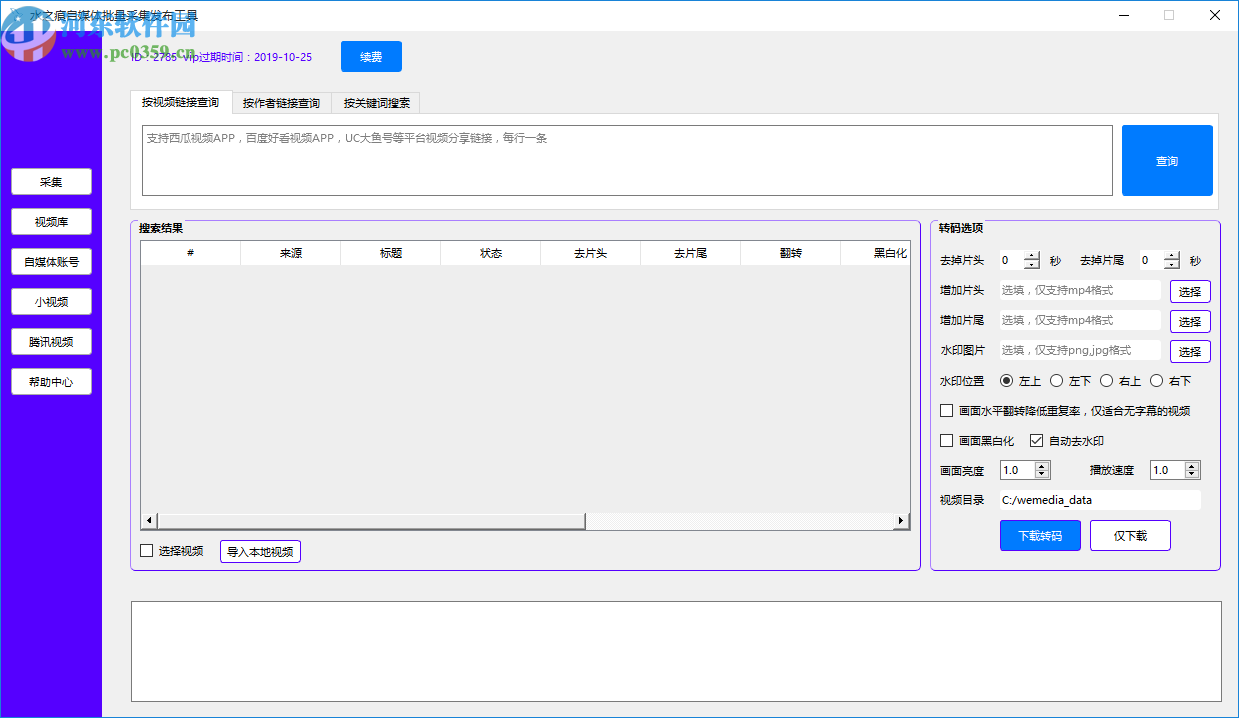
Task: Focus the 增加片头 file path field
Action: (1080, 290)
